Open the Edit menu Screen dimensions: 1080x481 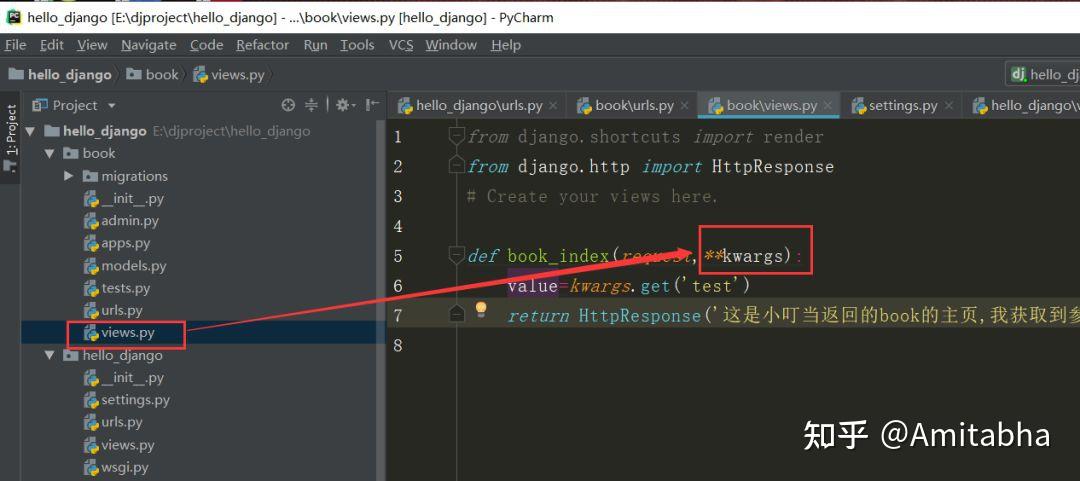pos(52,45)
